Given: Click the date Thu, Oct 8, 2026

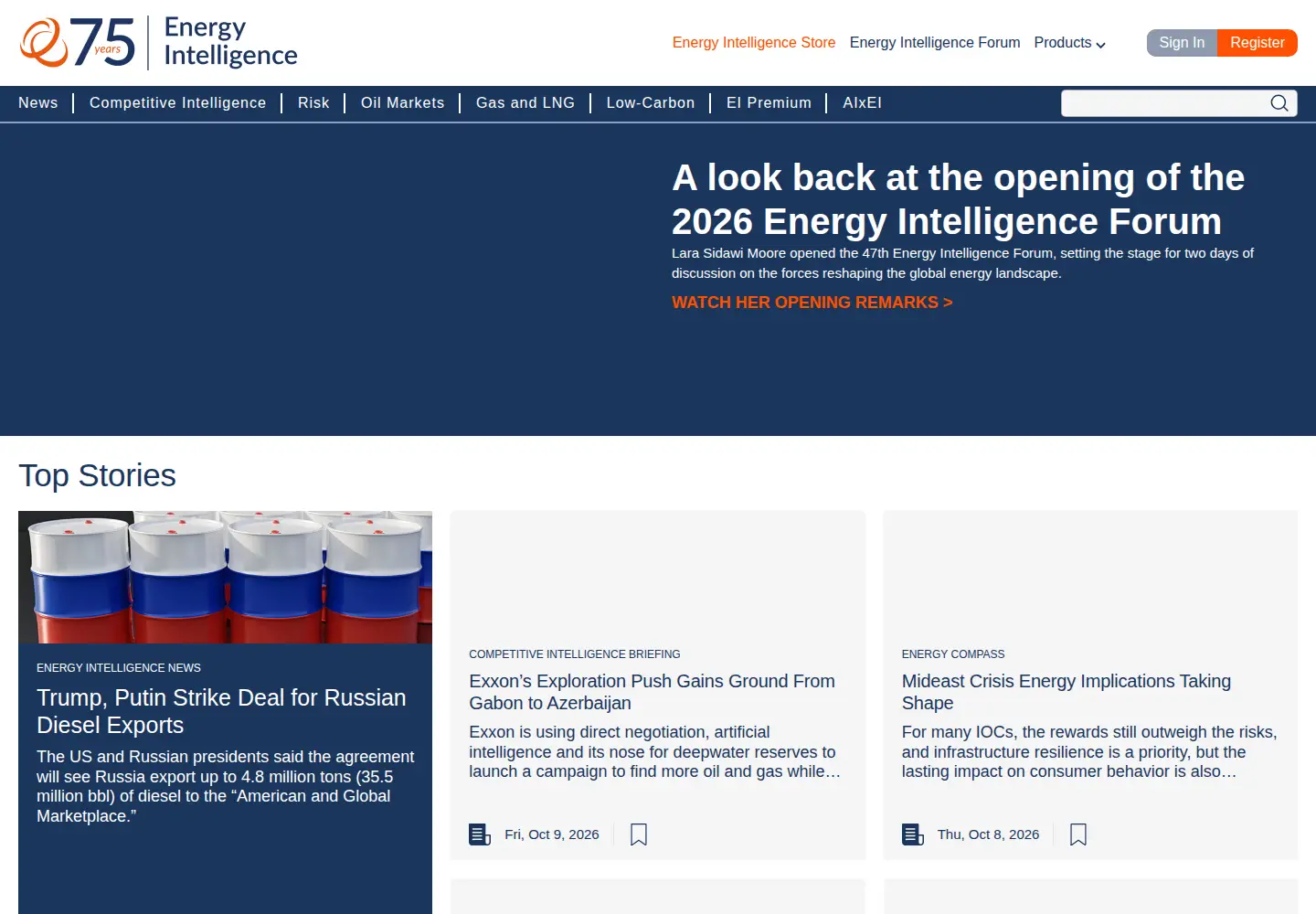Looking at the screenshot, I should (x=988, y=834).
